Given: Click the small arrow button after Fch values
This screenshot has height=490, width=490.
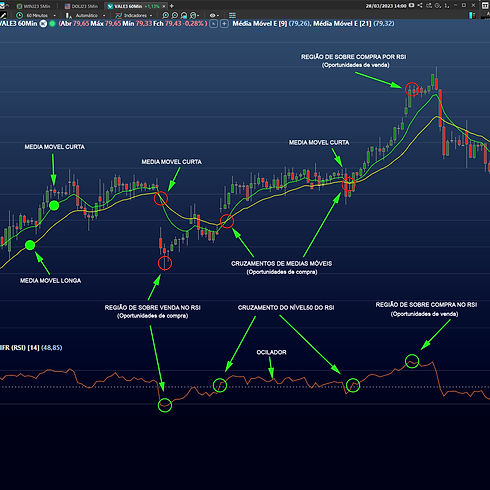Looking at the screenshot, I should [x=214, y=24].
